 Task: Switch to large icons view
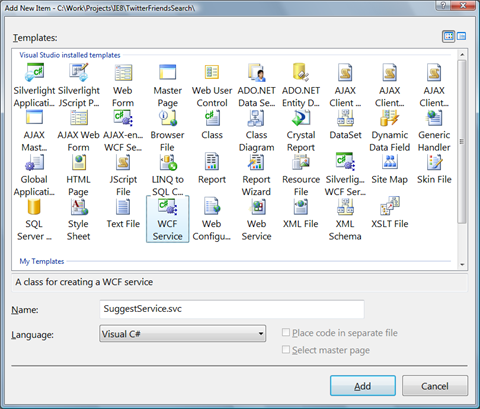tap(449, 36)
